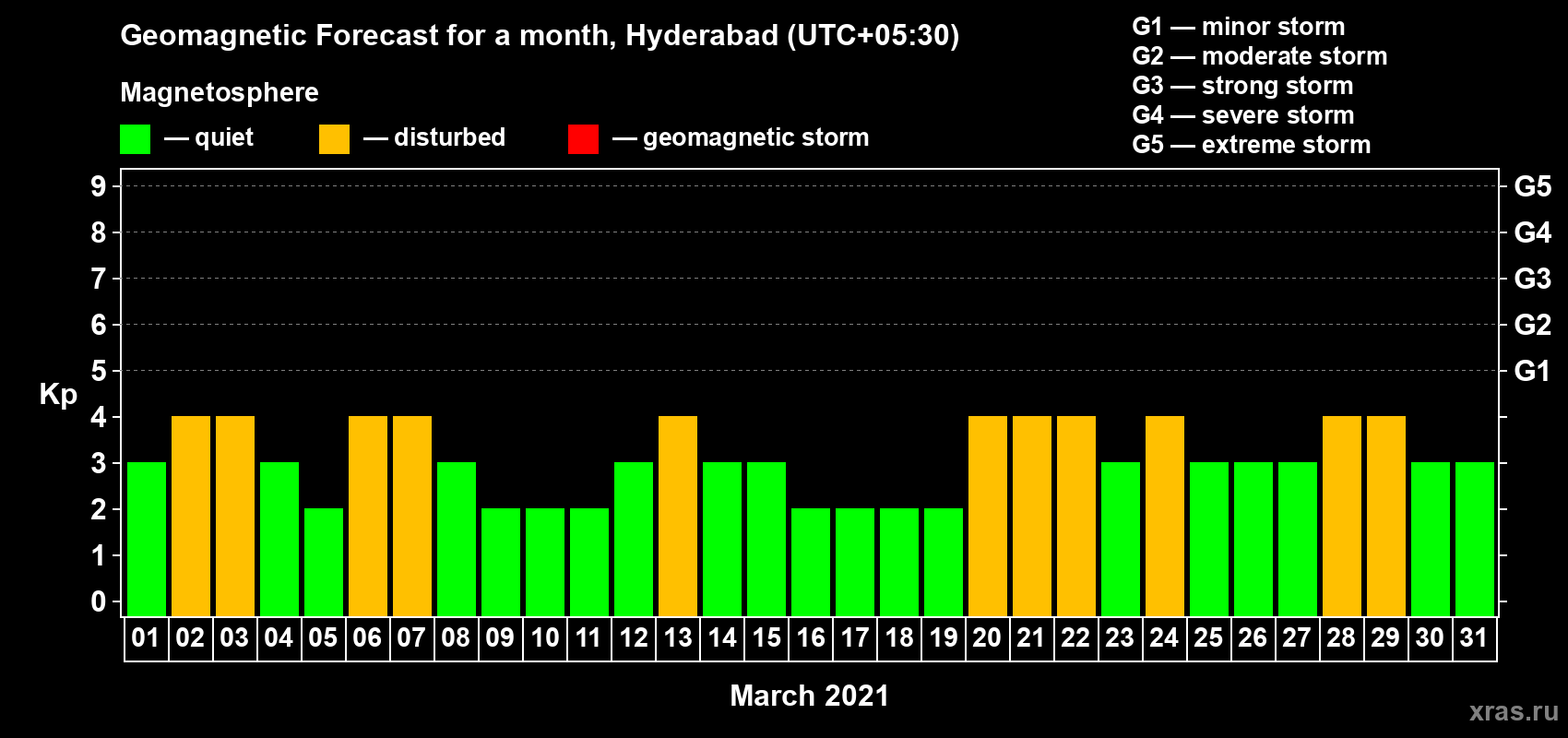Screen dimensions: 1568x738
Task: Click the orange bar for day 24
Action: point(1165,516)
